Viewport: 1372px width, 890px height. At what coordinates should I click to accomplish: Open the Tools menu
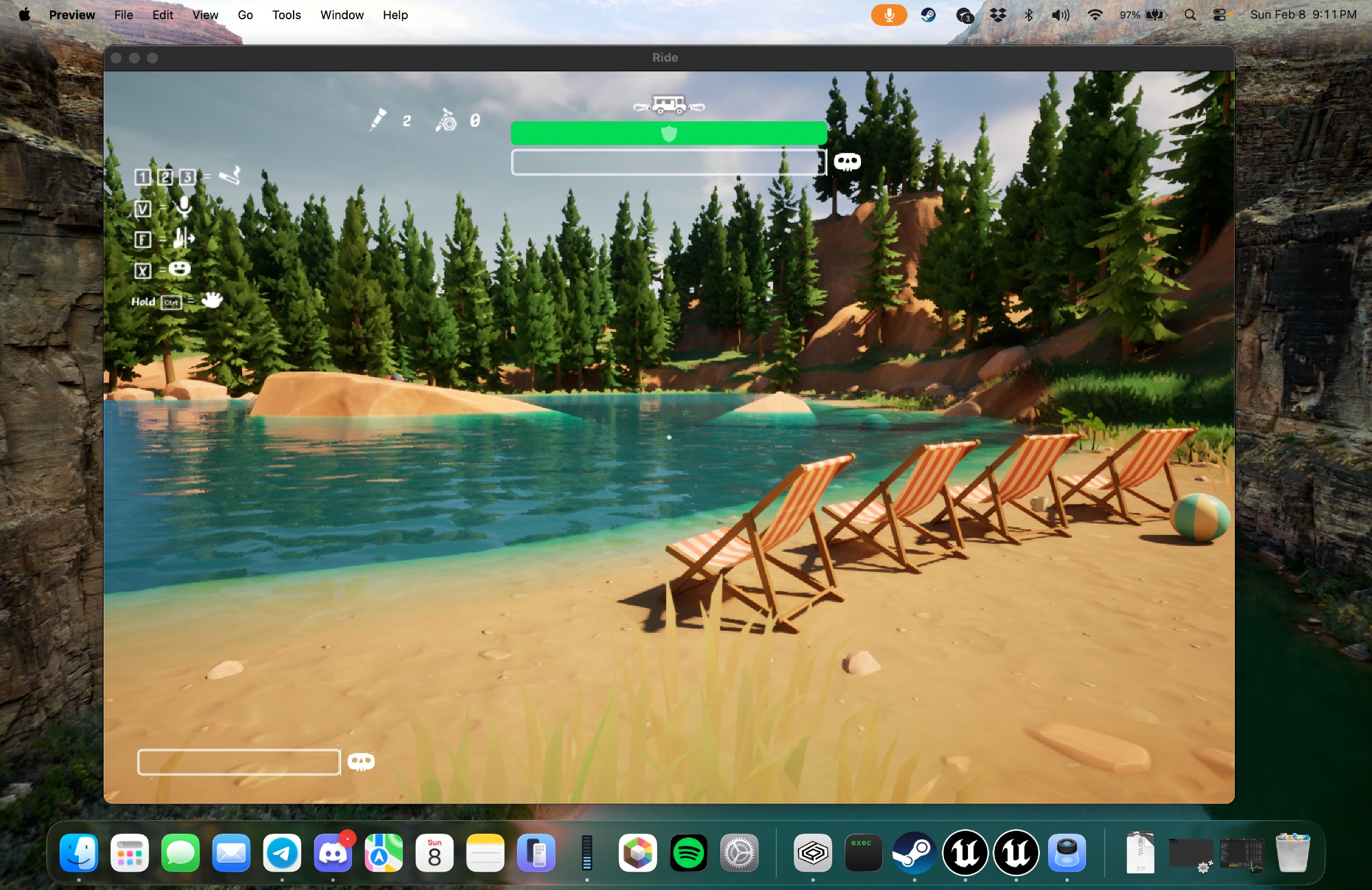coord(286,14)
